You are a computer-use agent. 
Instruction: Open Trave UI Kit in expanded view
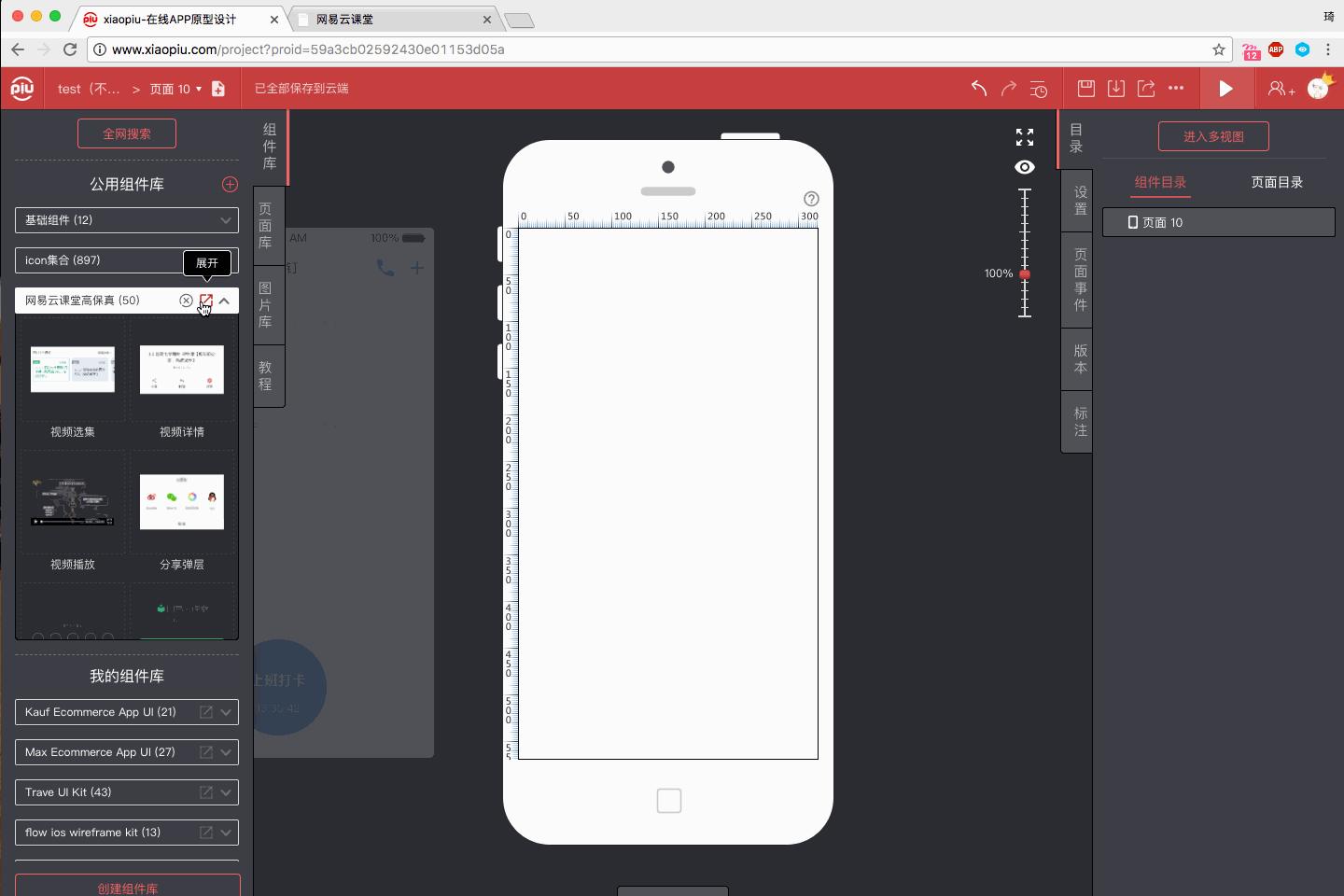coord(206,792)
